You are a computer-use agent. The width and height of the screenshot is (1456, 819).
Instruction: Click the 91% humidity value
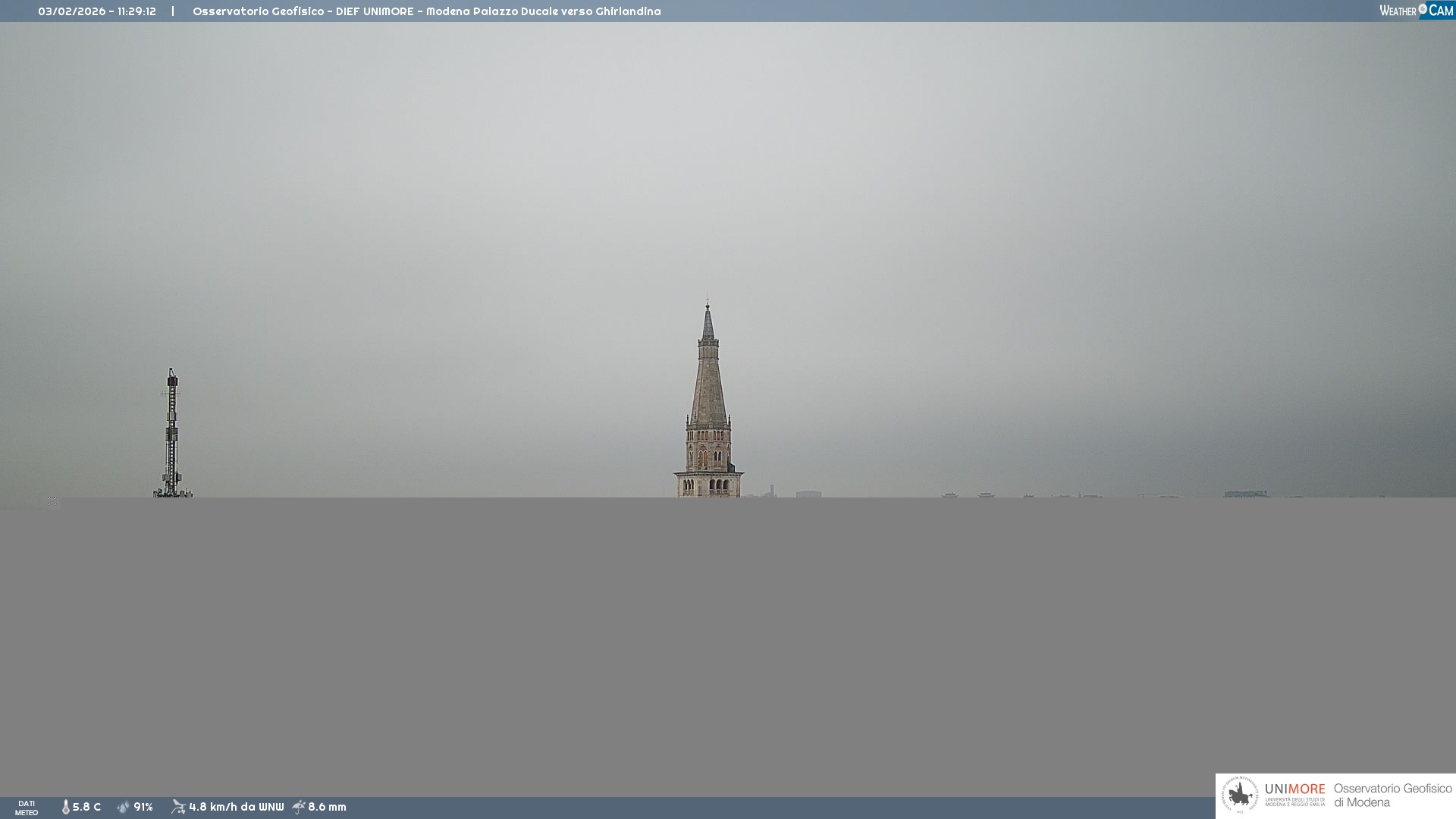pyautogui.click(x=143, y=808)
